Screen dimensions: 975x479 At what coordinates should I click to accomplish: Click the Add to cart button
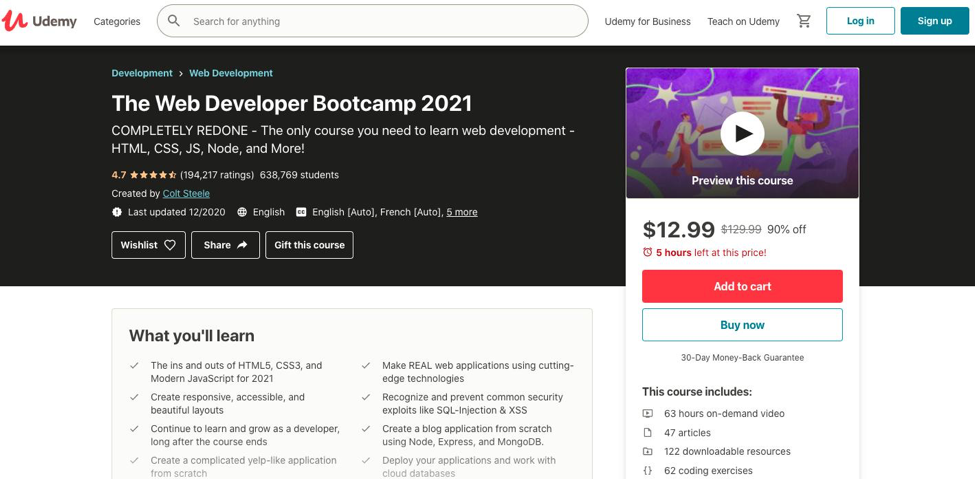[742, 286]
